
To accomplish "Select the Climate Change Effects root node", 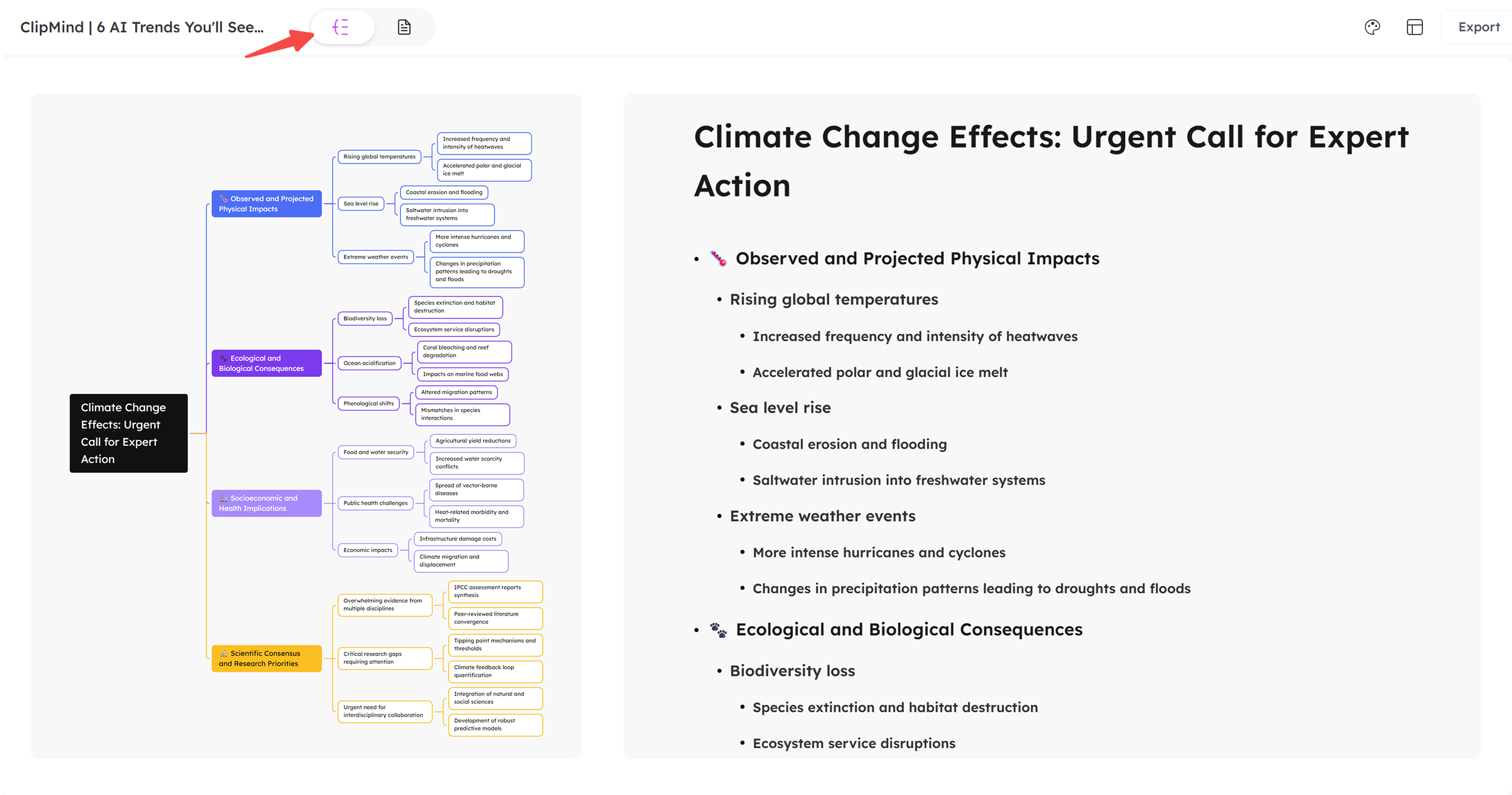I will (x=128, y=433).
